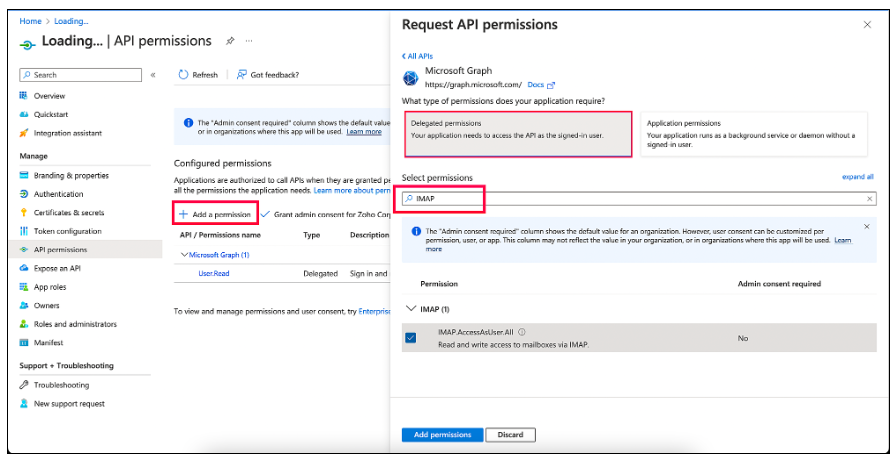Close the Request API permissions panel

866,24
